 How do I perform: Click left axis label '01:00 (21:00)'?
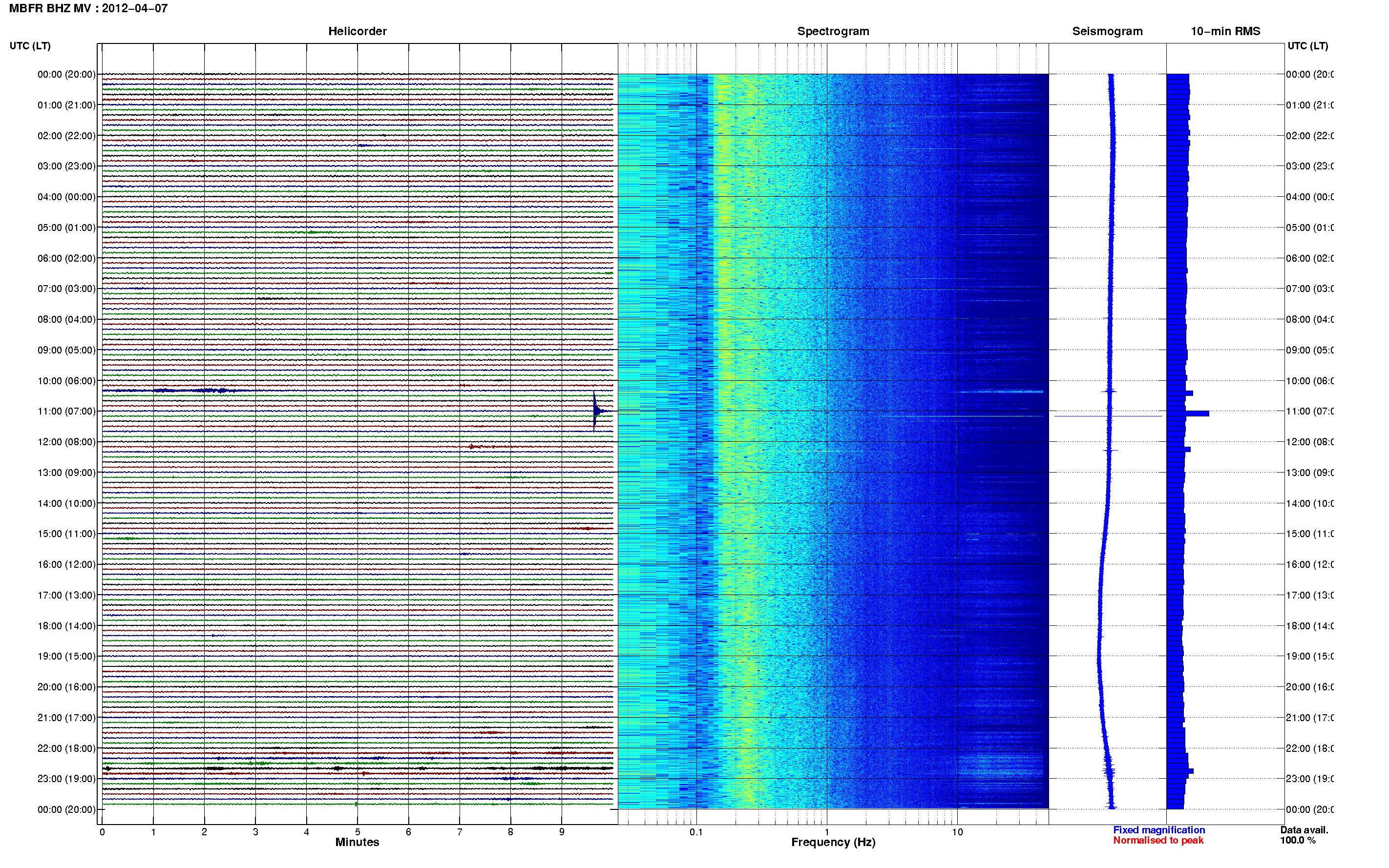point(66,105)
